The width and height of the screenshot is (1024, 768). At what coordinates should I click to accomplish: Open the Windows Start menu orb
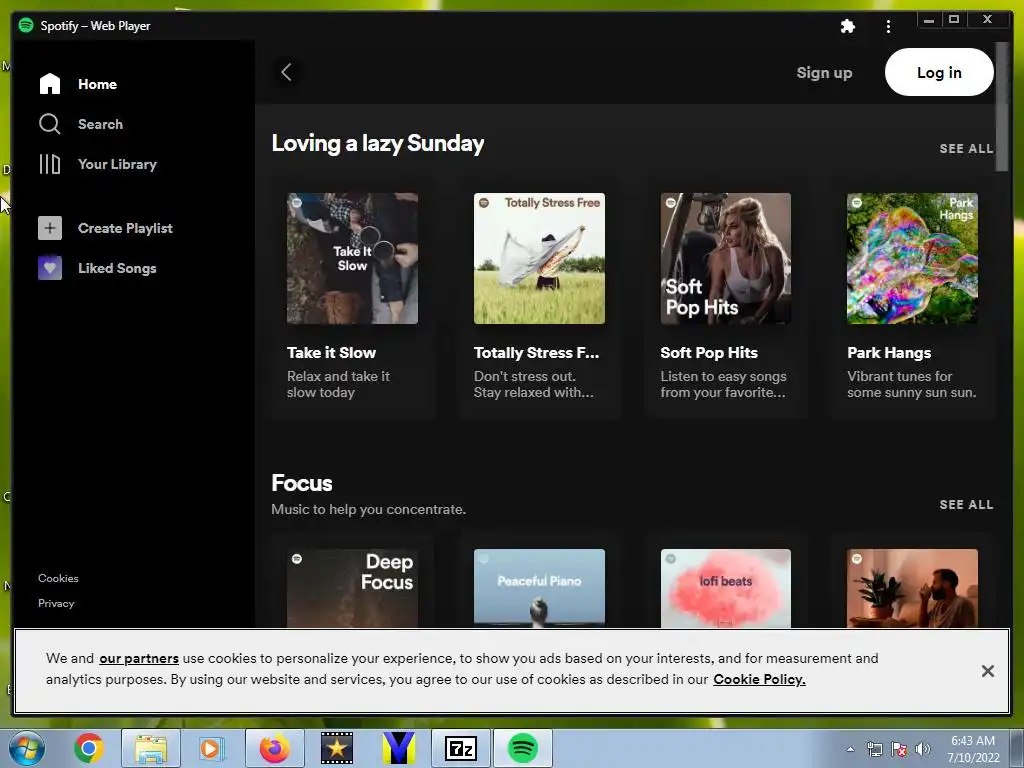coord(27,748)
